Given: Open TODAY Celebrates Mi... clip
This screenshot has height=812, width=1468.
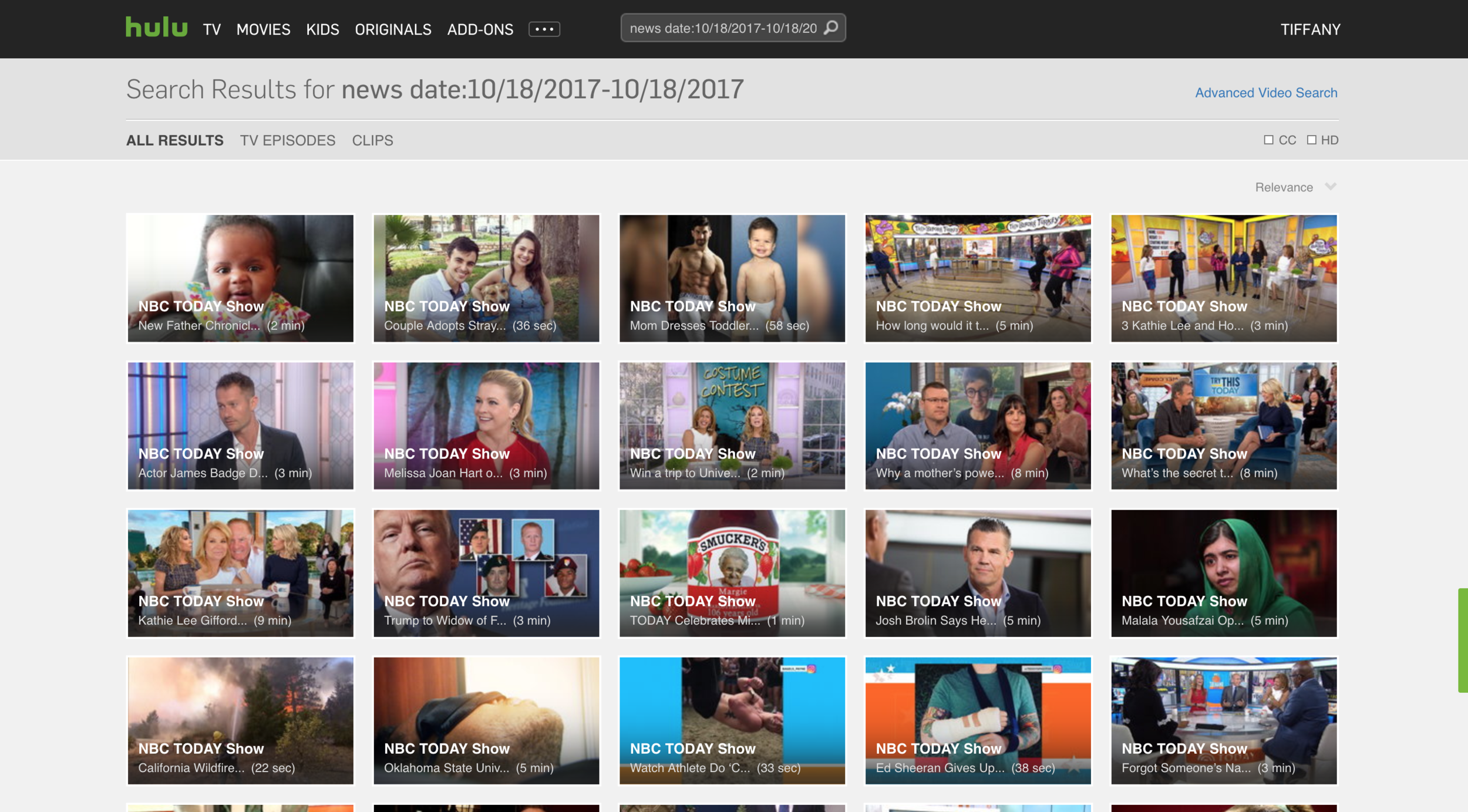Looking at the screenshot, I should coord(732,572).
